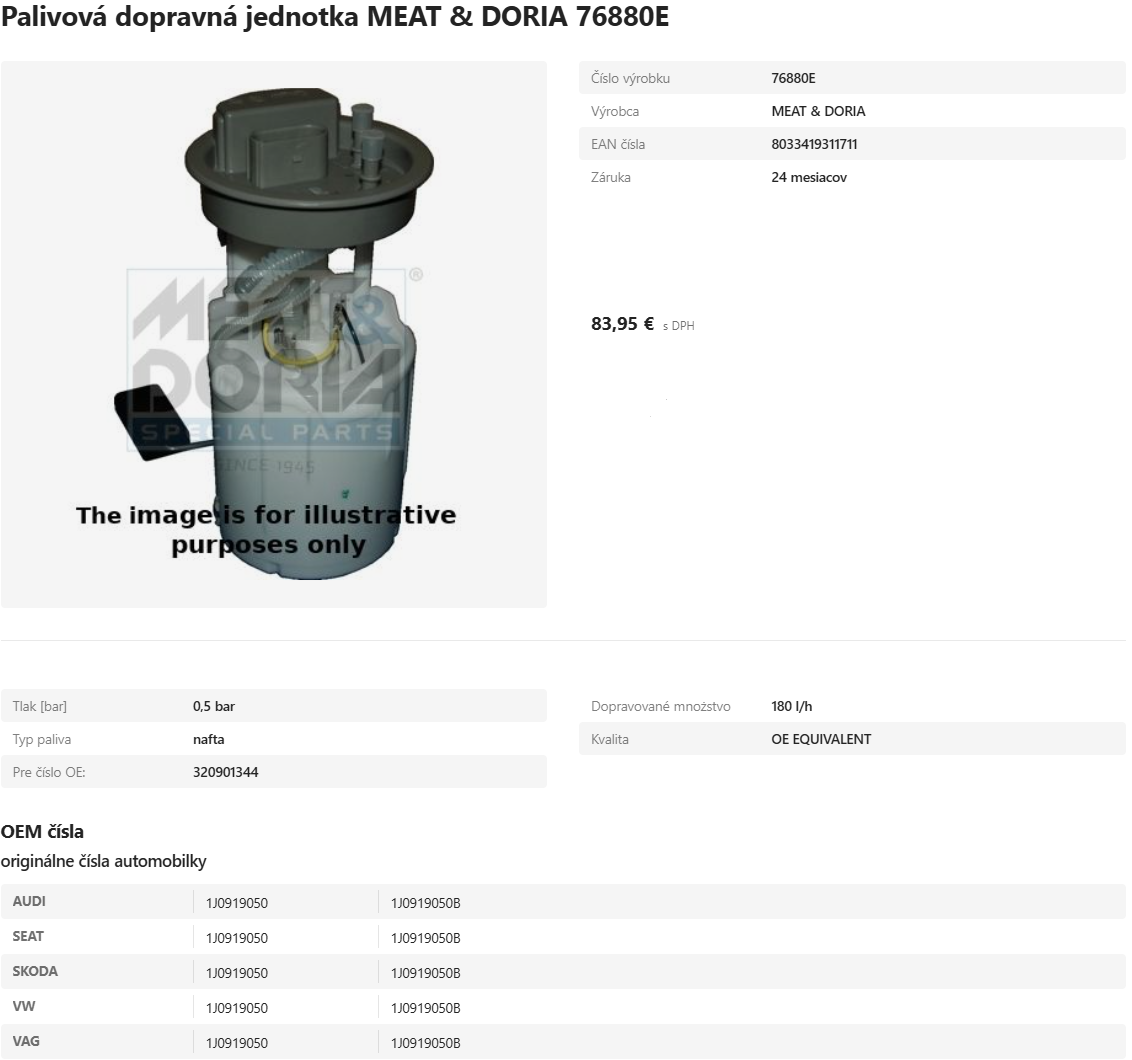Viewport: 1132px width, 1060px height.
Task: Select the OE number 320901344
Action: click(x=225, y=772)
